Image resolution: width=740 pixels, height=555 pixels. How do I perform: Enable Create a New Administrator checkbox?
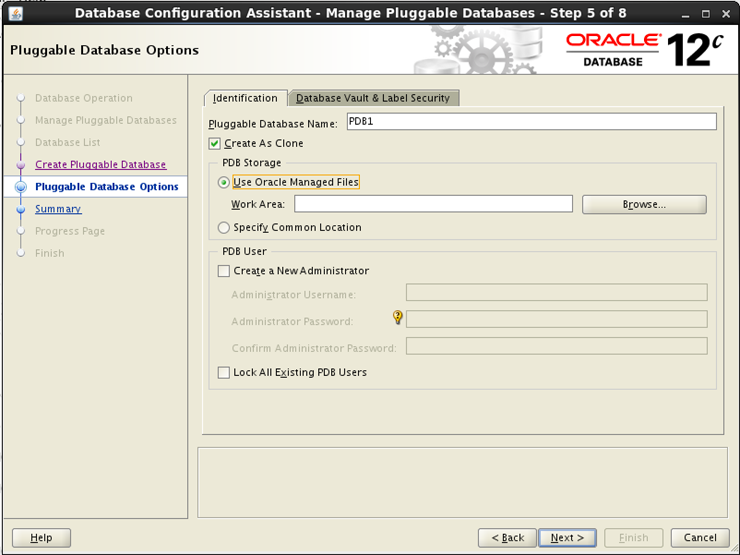pyautogui.click(x=224, y=271)
